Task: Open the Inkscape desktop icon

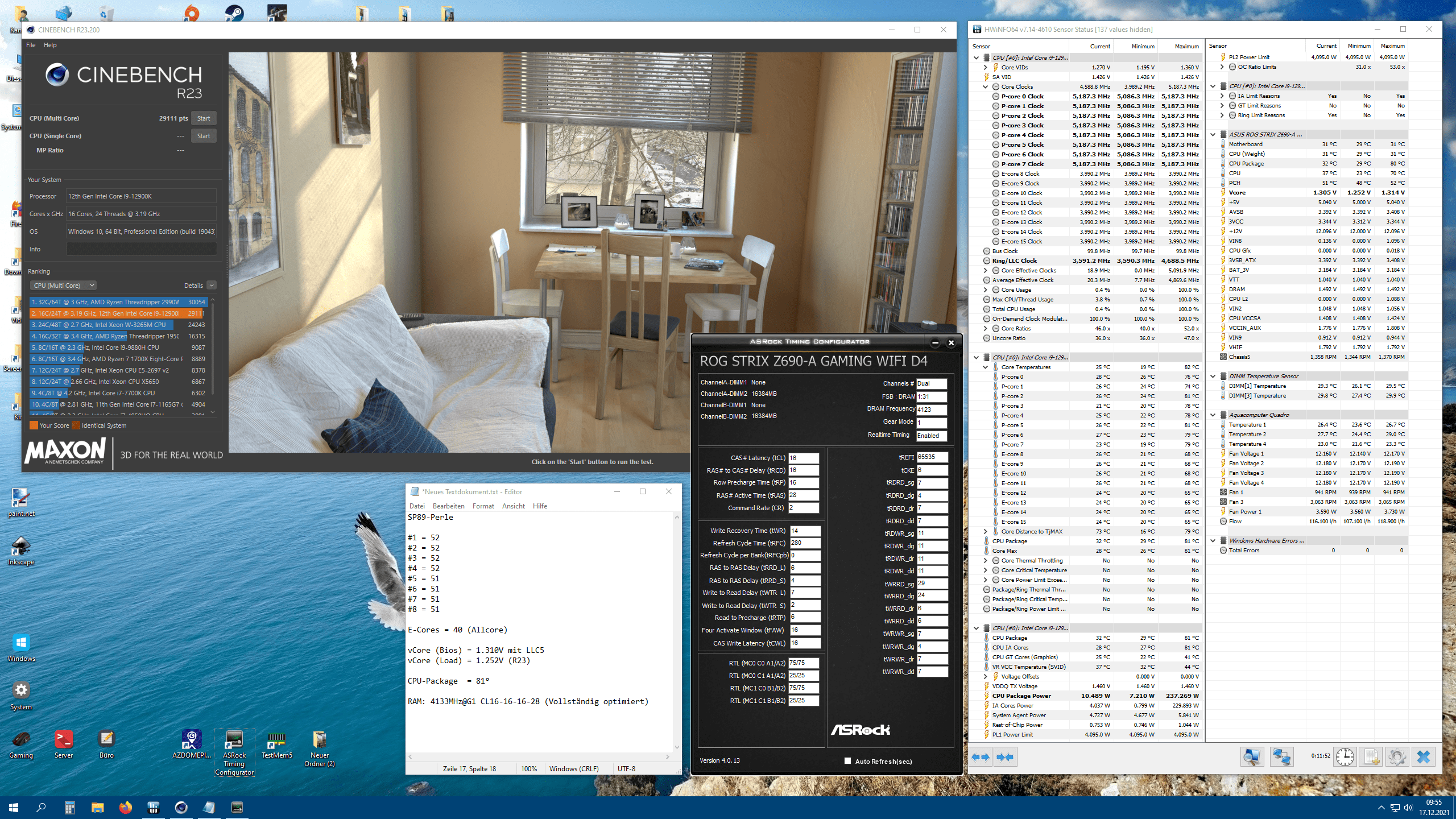Action: pos(21,551)
